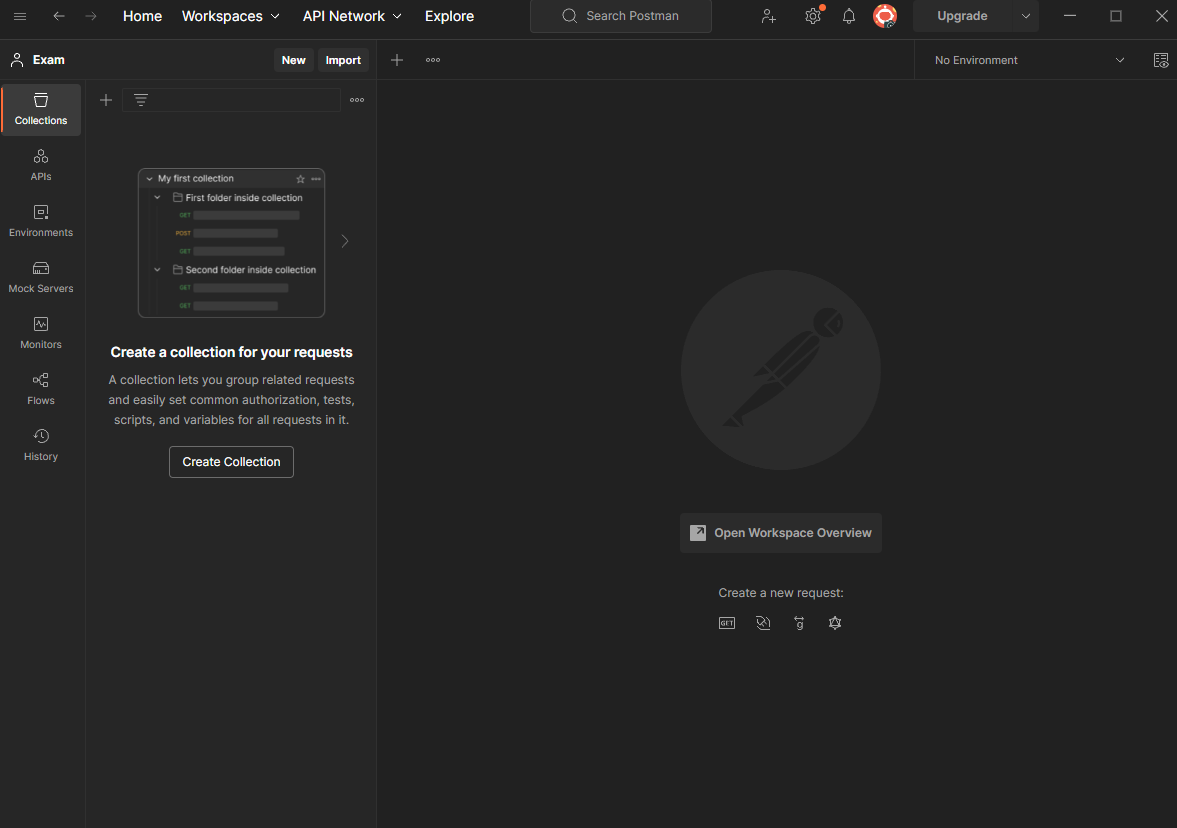Focus the Search Postman field
Viewport: 1177px width, 828px height.
pos(621,16)
